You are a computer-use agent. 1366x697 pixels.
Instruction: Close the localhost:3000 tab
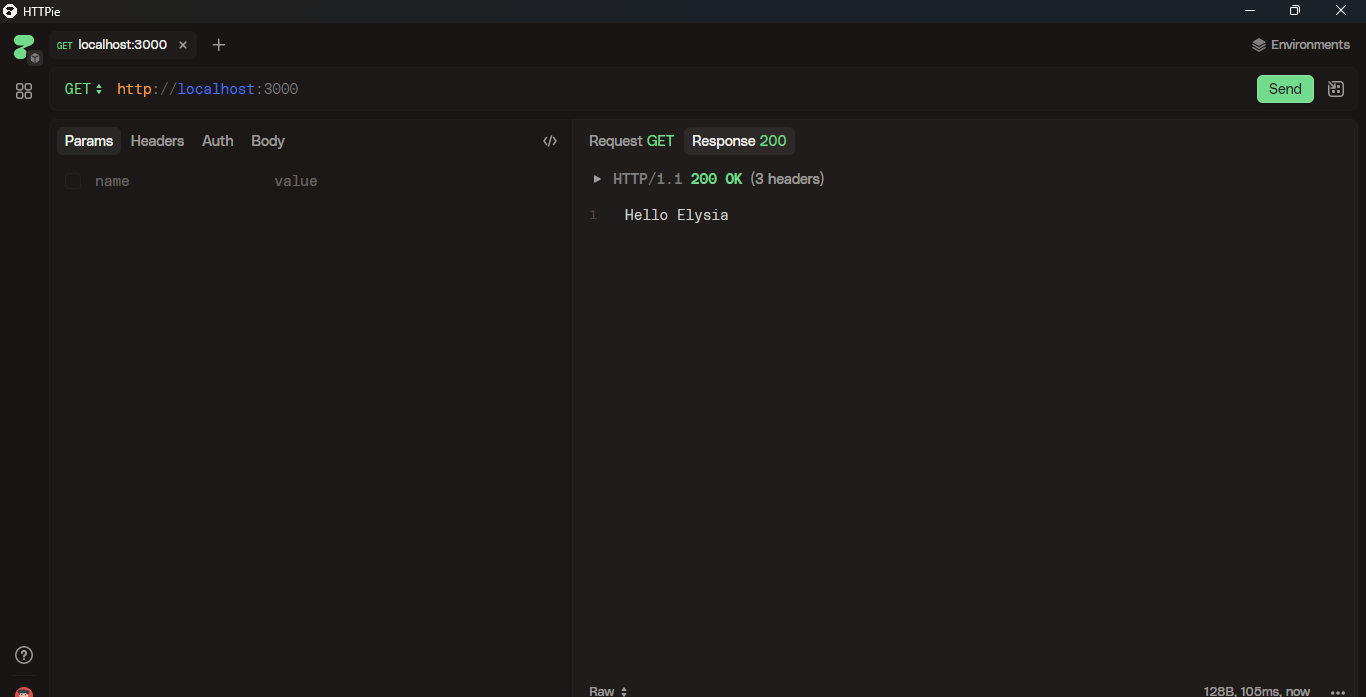[x=183, y=45]
